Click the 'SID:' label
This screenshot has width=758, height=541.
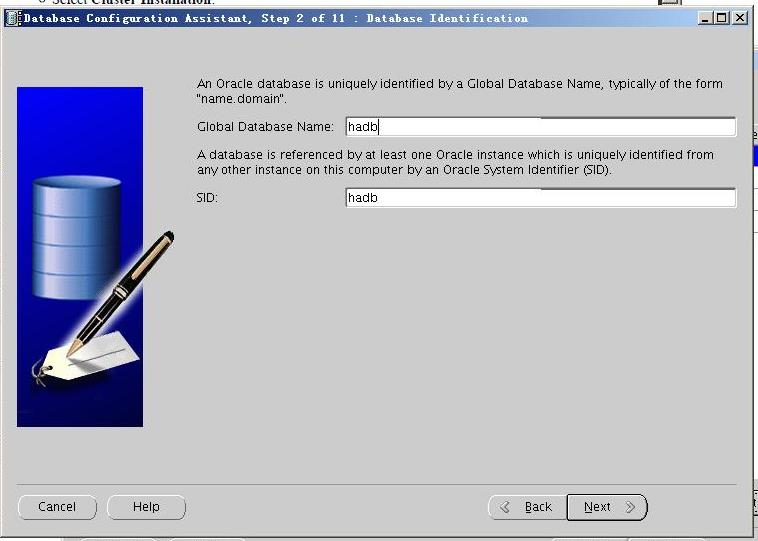coord(207,198)
